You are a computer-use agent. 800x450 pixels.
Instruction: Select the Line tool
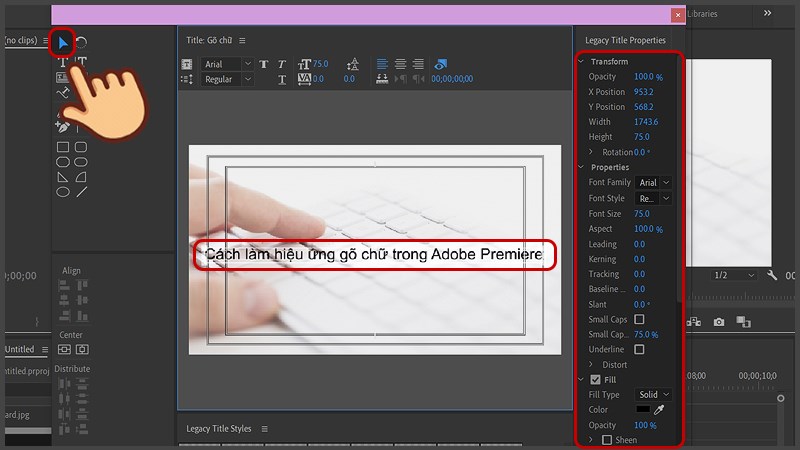81,192
